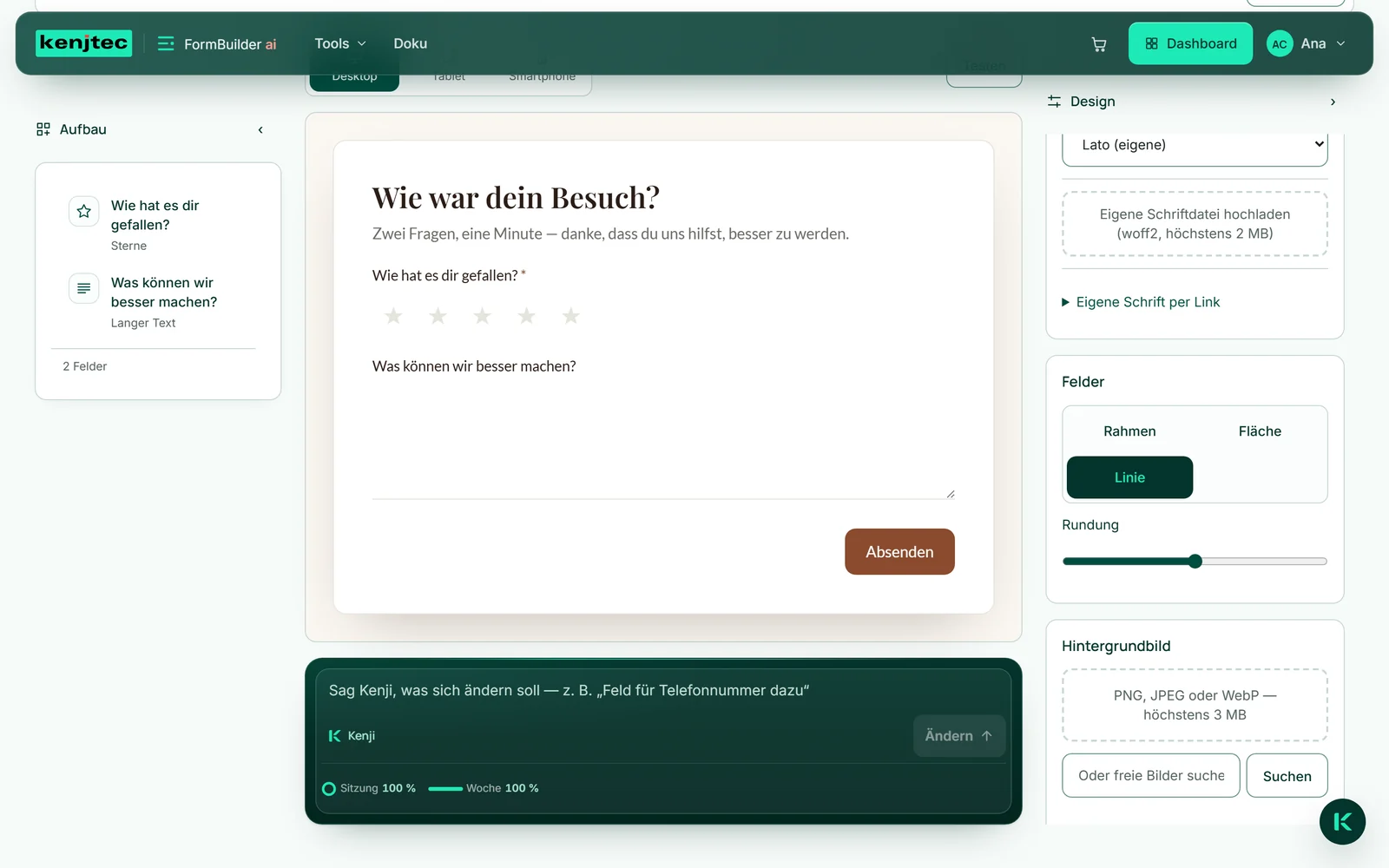
Task: Click the Sitzung usage ring indicator
Action: click(x=329, y=789)
